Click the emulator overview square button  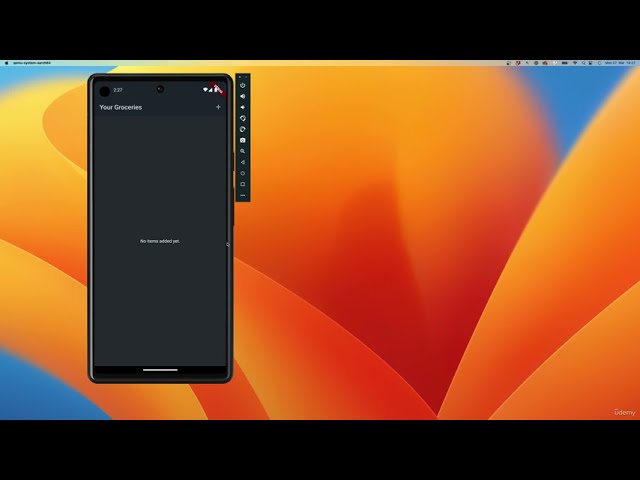pyautogui.click(x=243, y=184)
